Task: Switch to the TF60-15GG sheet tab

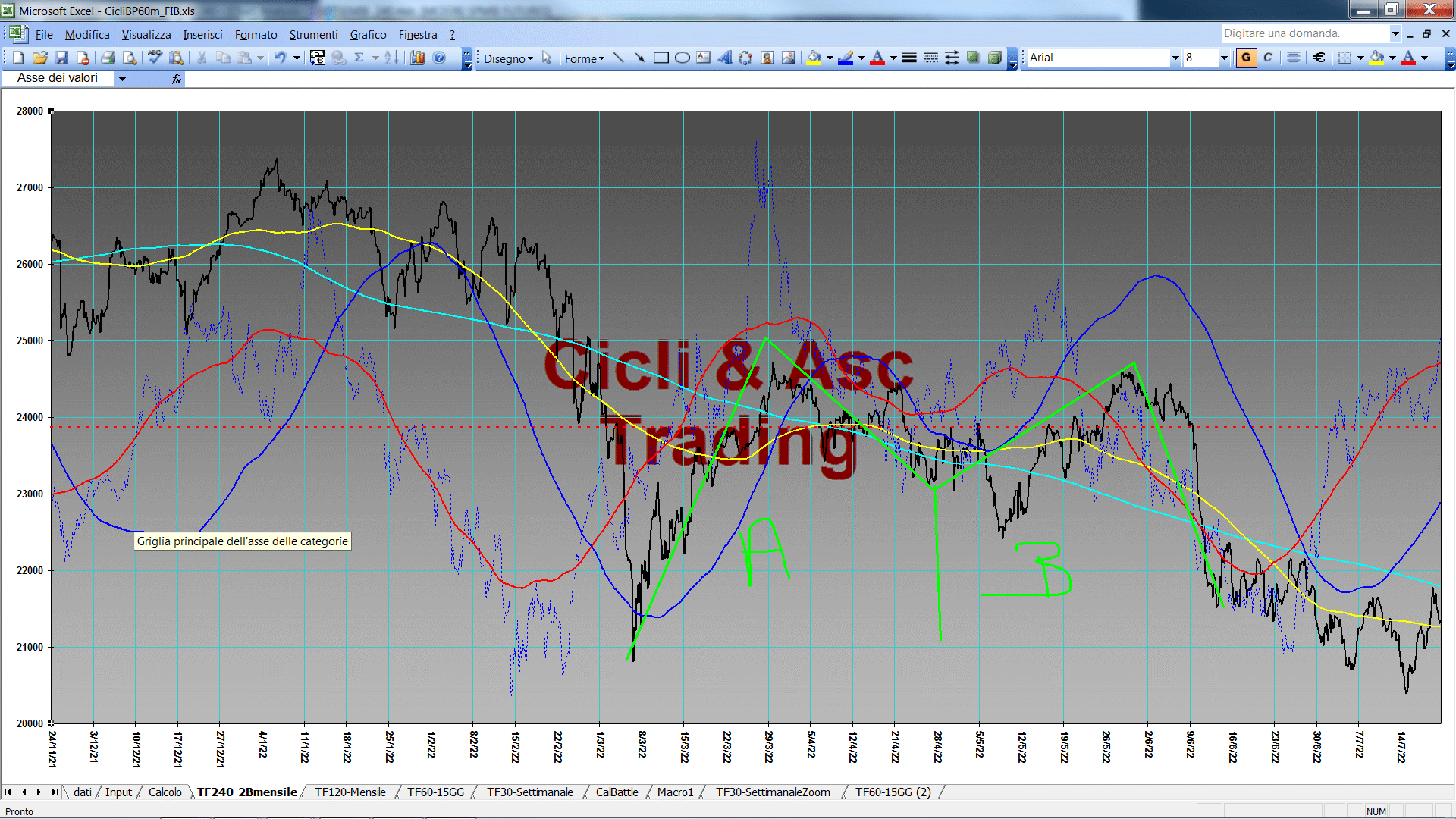Action: (x=436, y=792)
